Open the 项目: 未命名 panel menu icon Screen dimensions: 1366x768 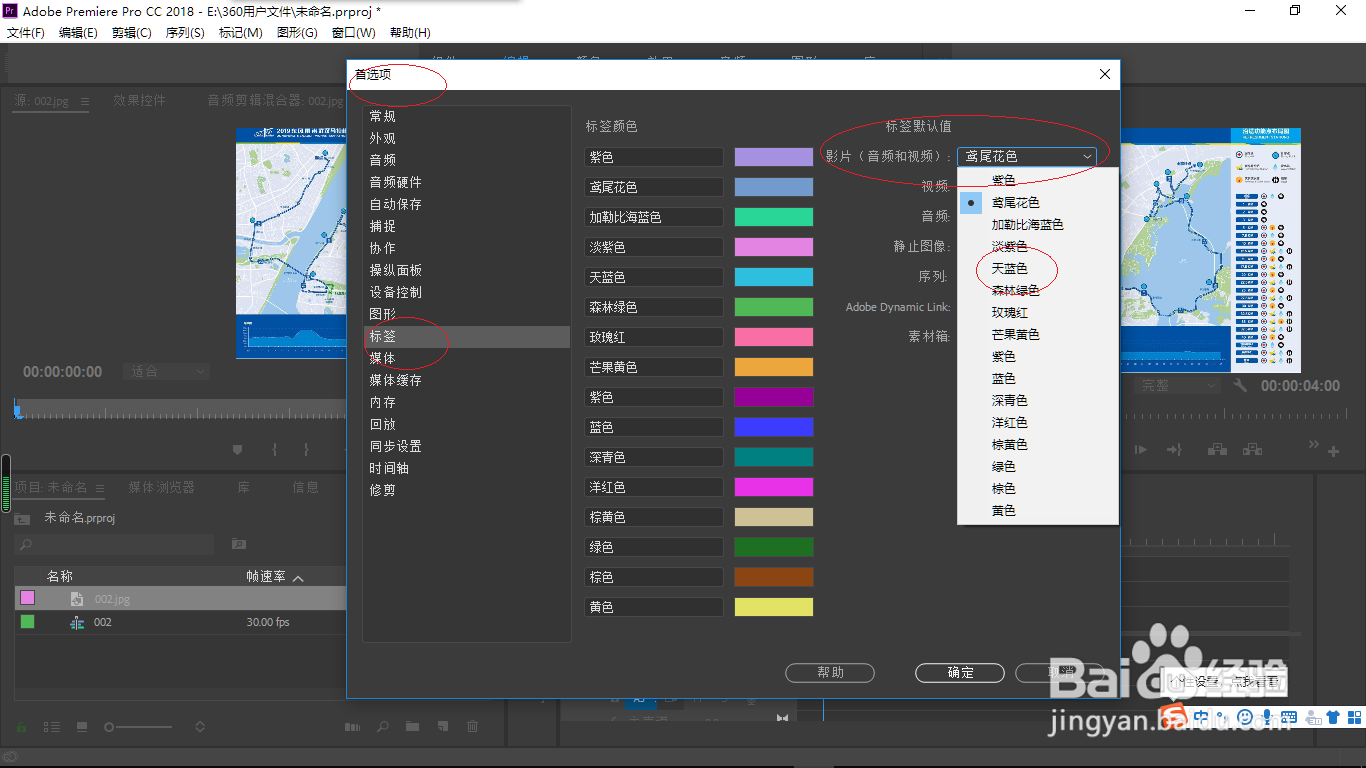[100, 488]
